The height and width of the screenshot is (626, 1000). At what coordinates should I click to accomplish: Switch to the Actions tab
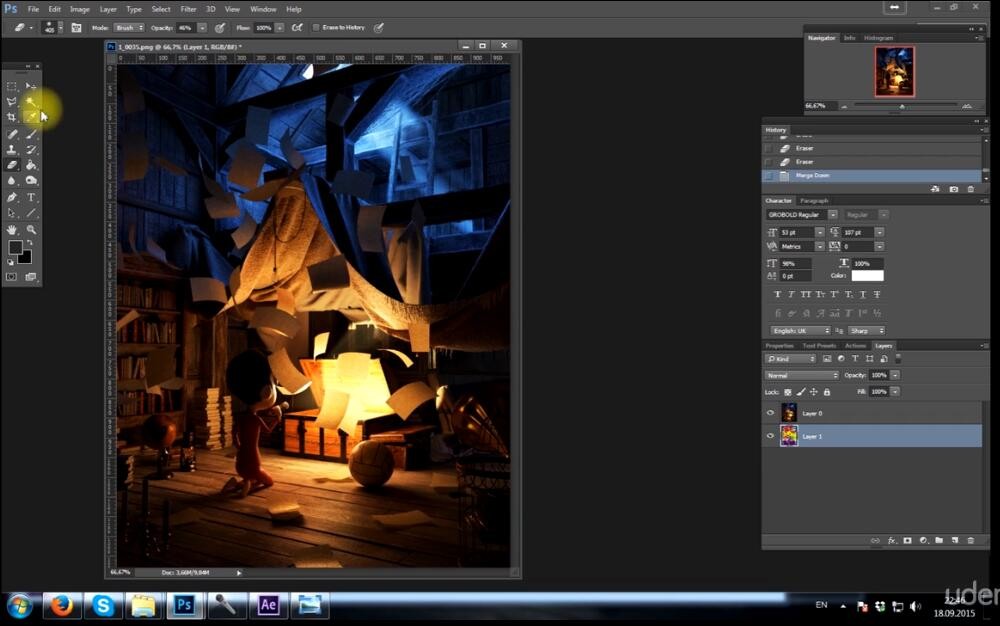(x=855, y=346)
